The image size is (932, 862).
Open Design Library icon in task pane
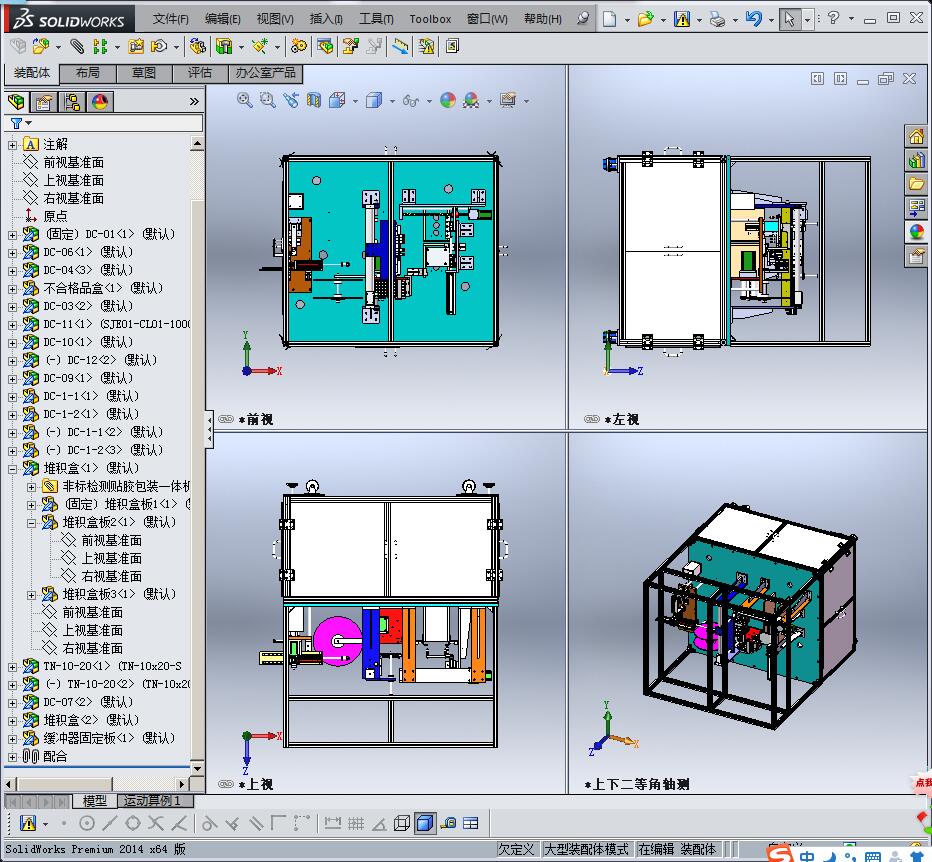click(x=916, y=160)
